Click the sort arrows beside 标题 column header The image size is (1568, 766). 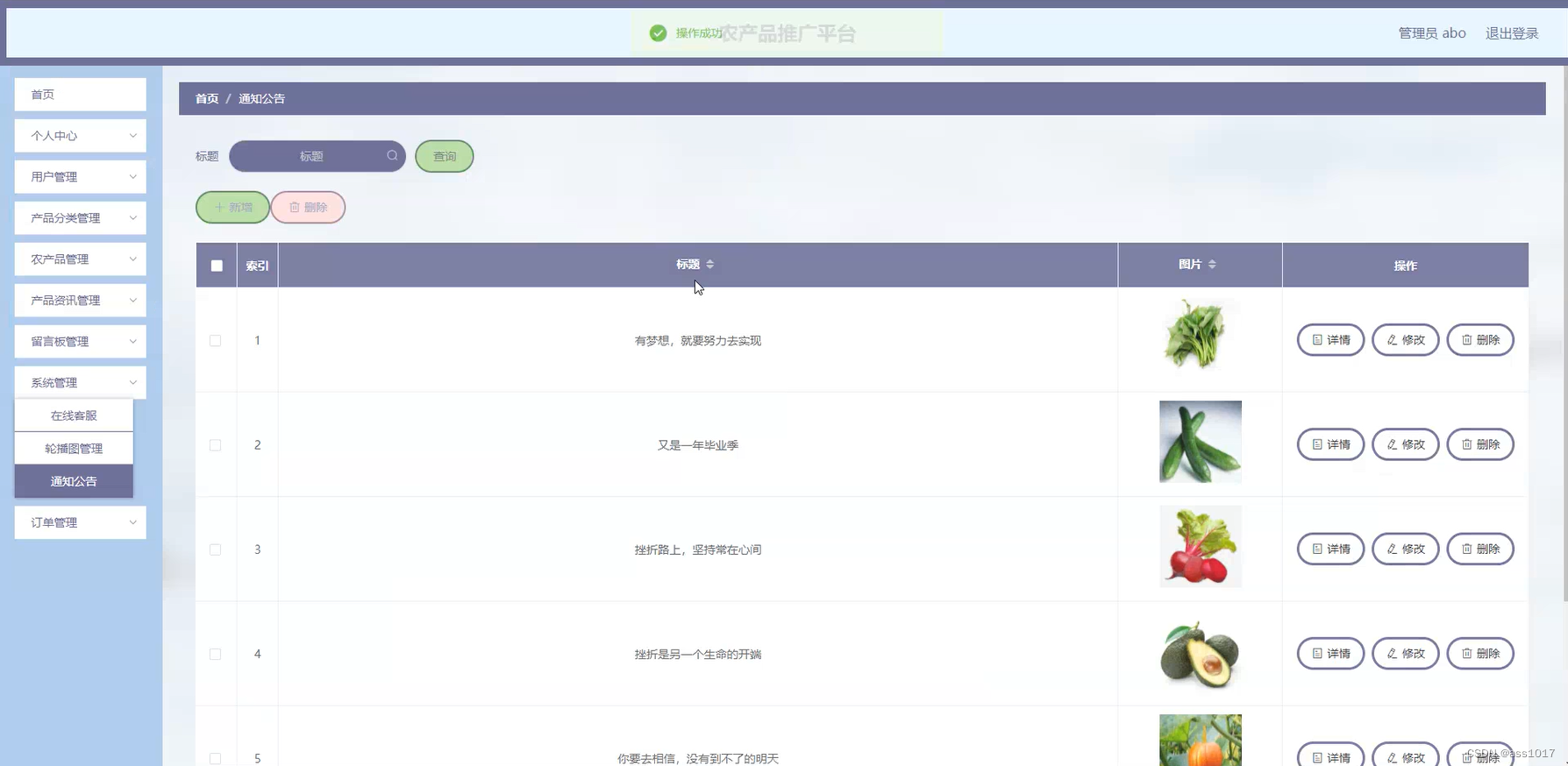[x=710, y=264]
